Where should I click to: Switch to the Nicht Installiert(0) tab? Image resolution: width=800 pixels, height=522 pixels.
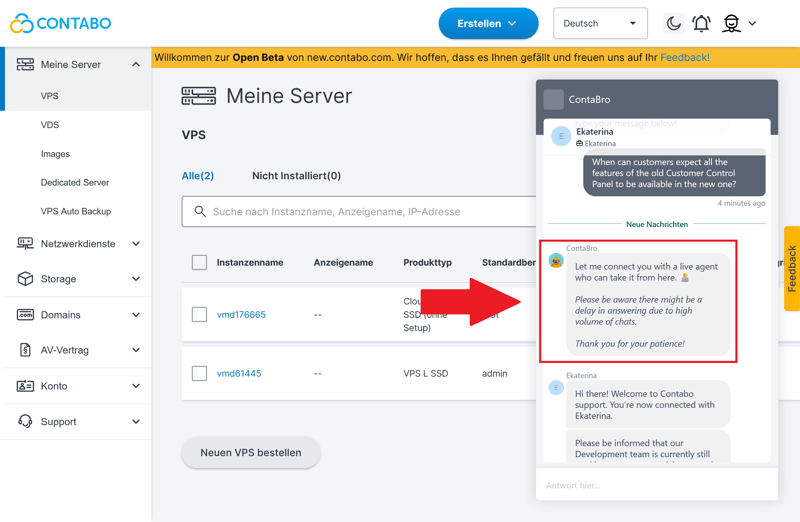point(296,176)
